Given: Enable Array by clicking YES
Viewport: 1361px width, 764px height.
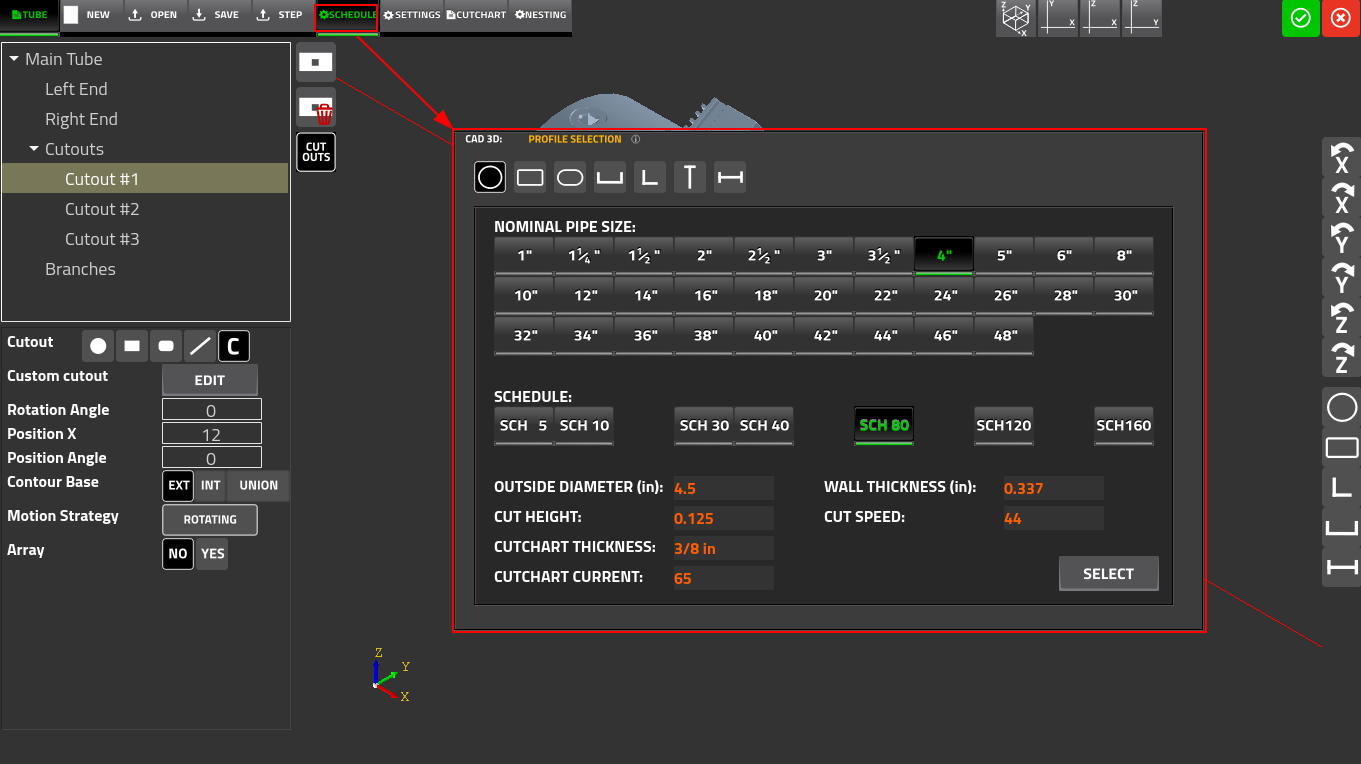Looking at the screenshot, I should coord(212,553).
